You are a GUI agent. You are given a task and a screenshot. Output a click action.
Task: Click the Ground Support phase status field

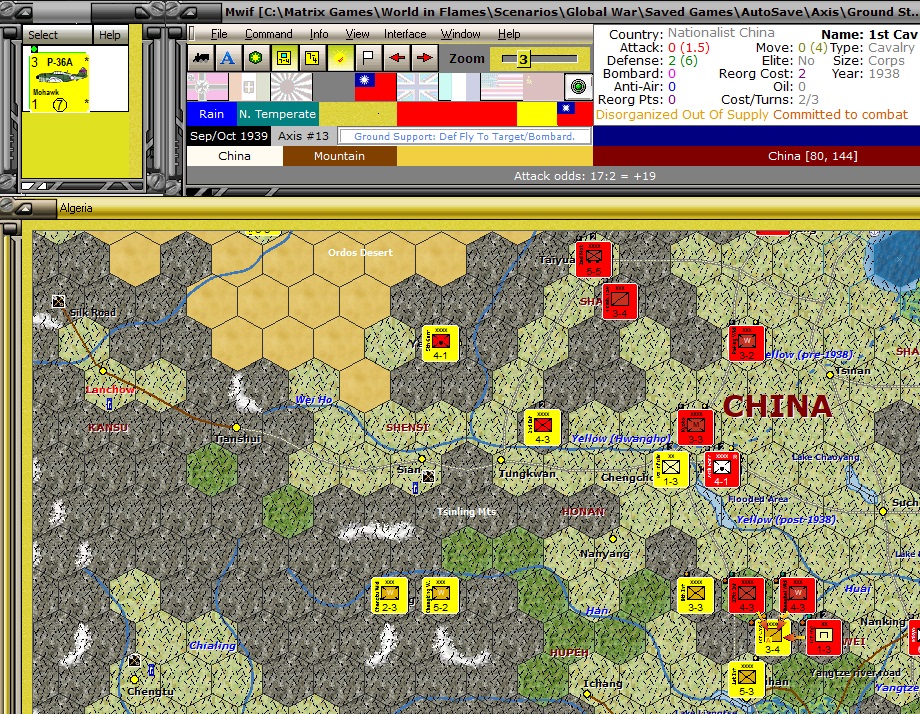coord(465,136)
